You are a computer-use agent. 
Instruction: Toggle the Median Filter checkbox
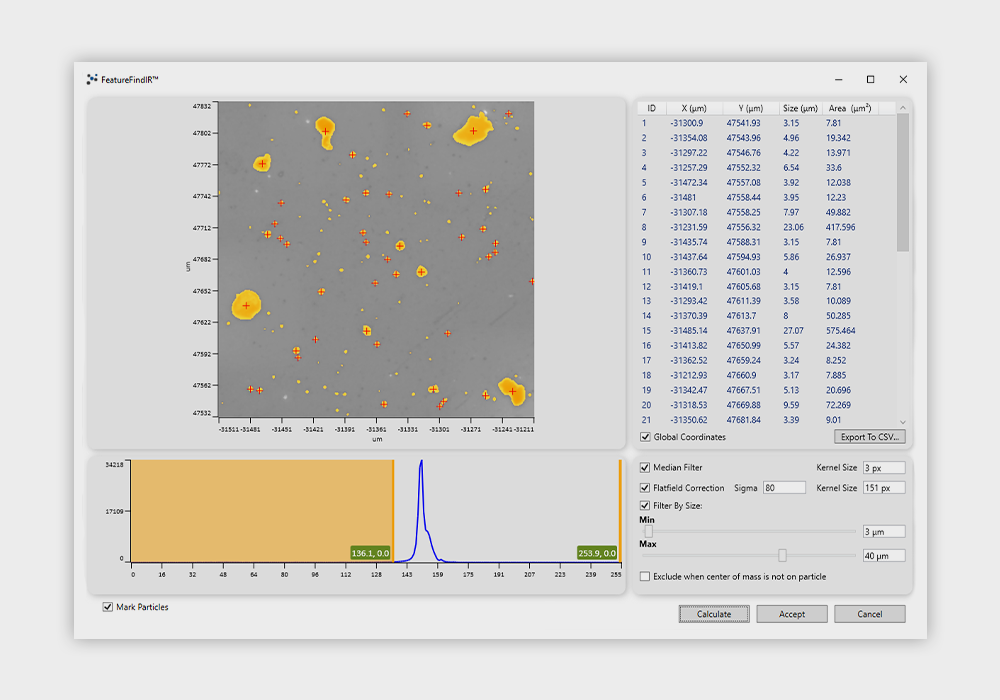point(645,468)
